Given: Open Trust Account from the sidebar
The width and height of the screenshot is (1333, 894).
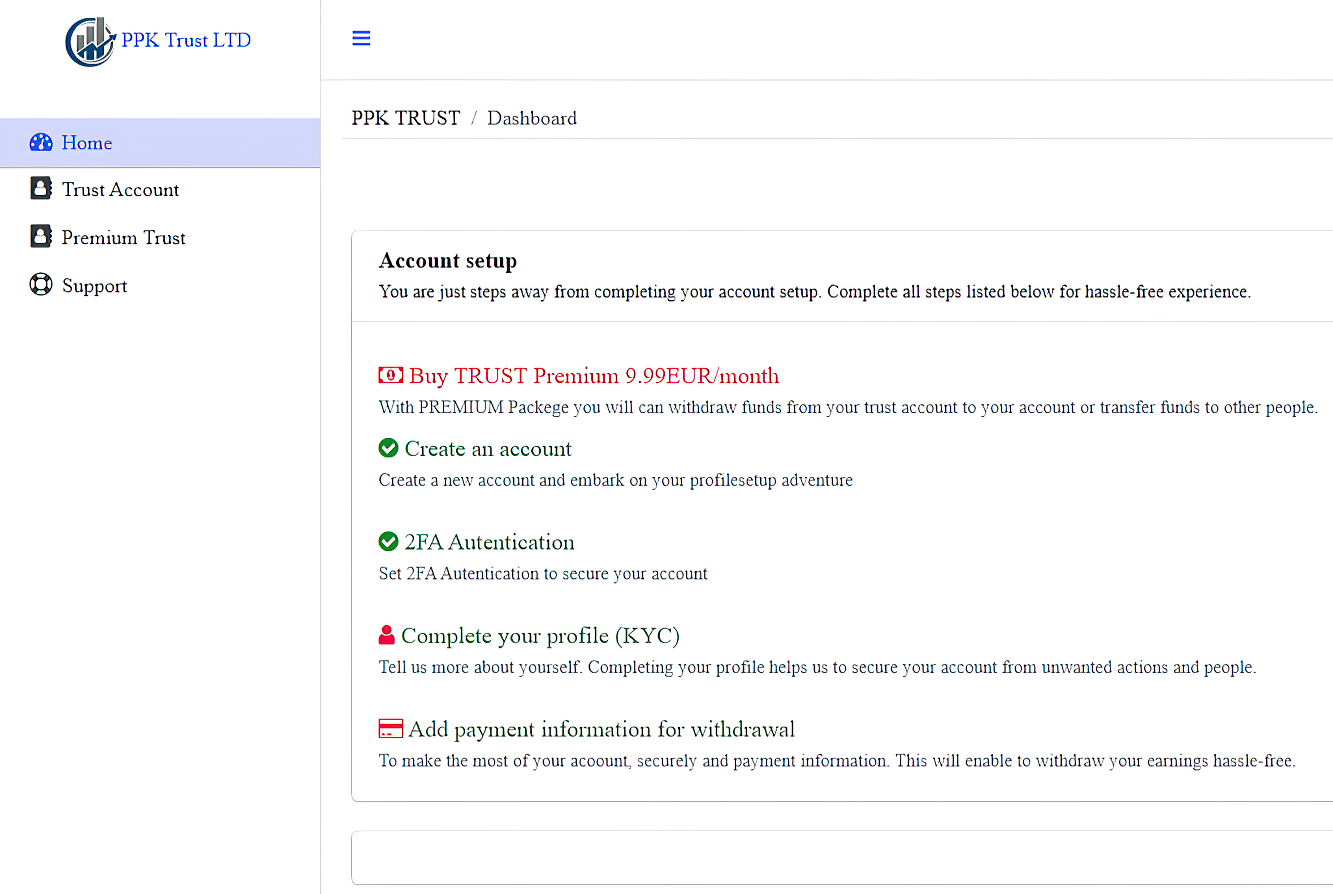Looking at the screenshot, I should click(120, 190).
